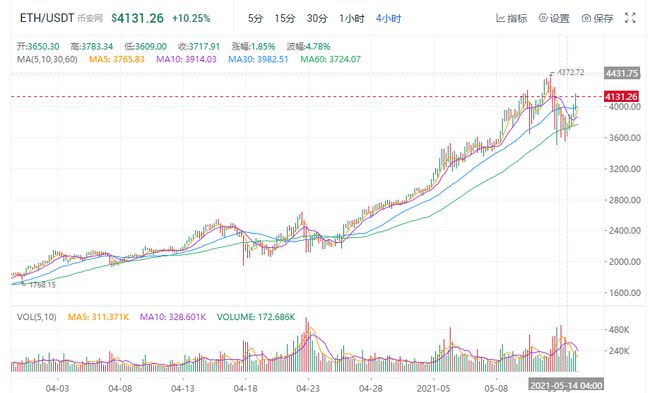Switch to the 15分 interval

(x=285, y=19)
